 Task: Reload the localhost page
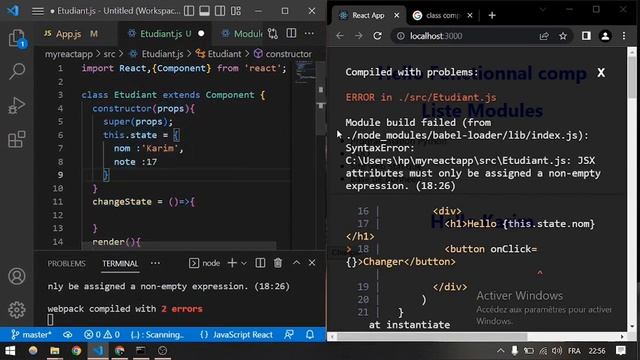pos(378,36)
